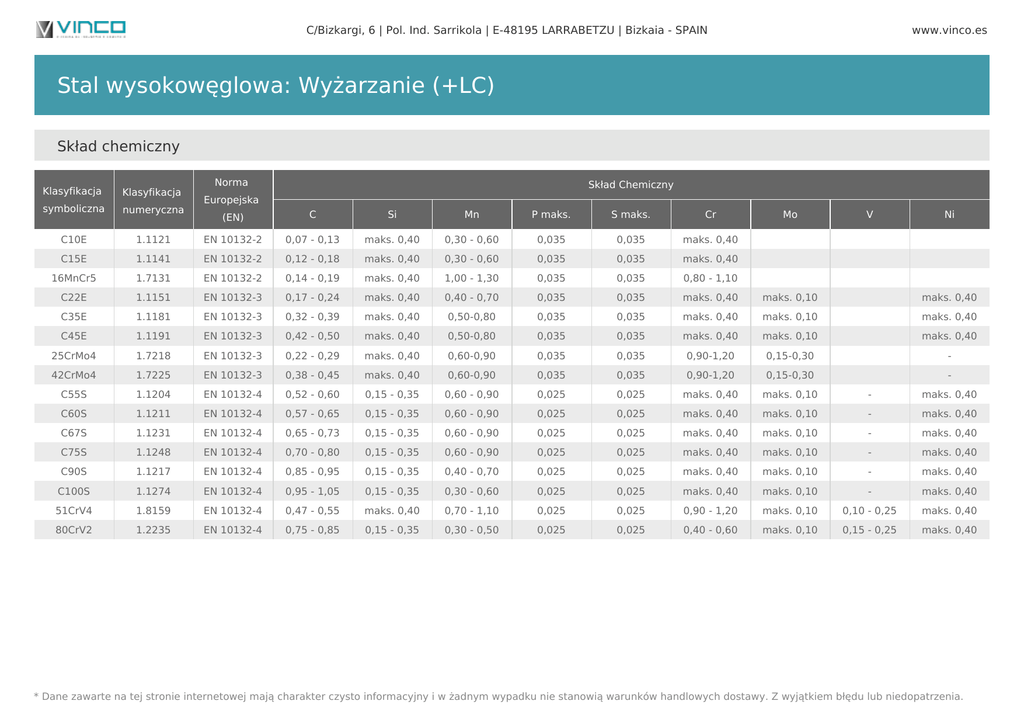
Task: Click the 42CrMo4 steel grade cell
Action: (73, 375)
